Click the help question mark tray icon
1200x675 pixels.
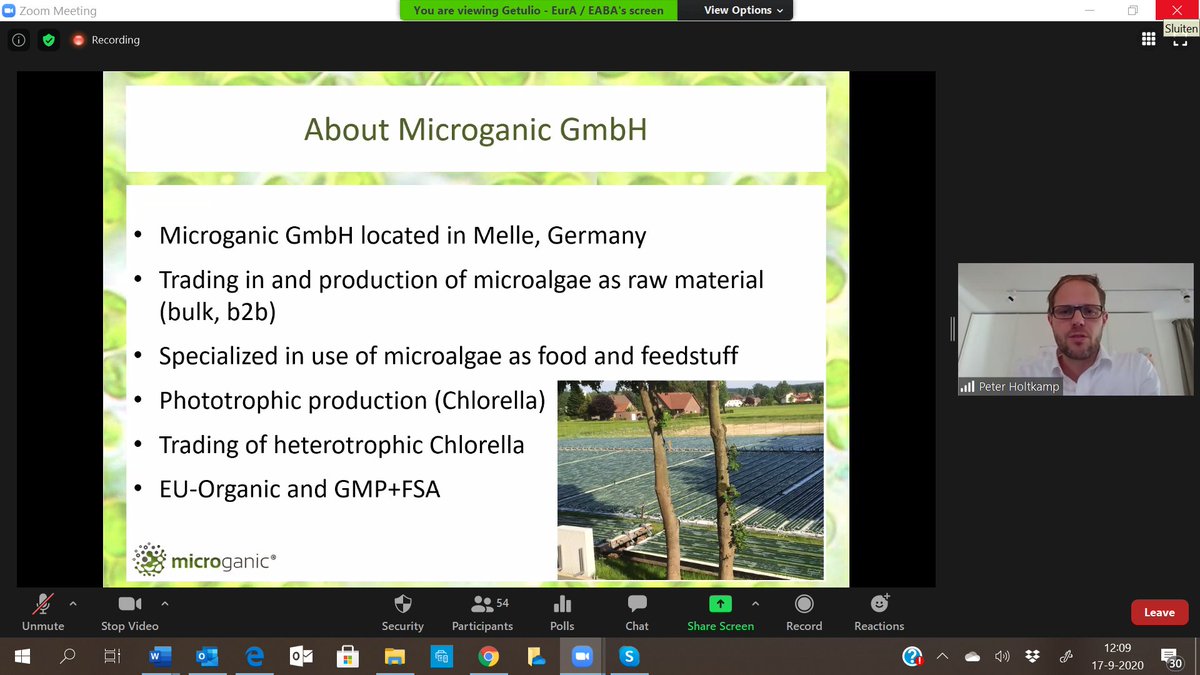point(912,657)
